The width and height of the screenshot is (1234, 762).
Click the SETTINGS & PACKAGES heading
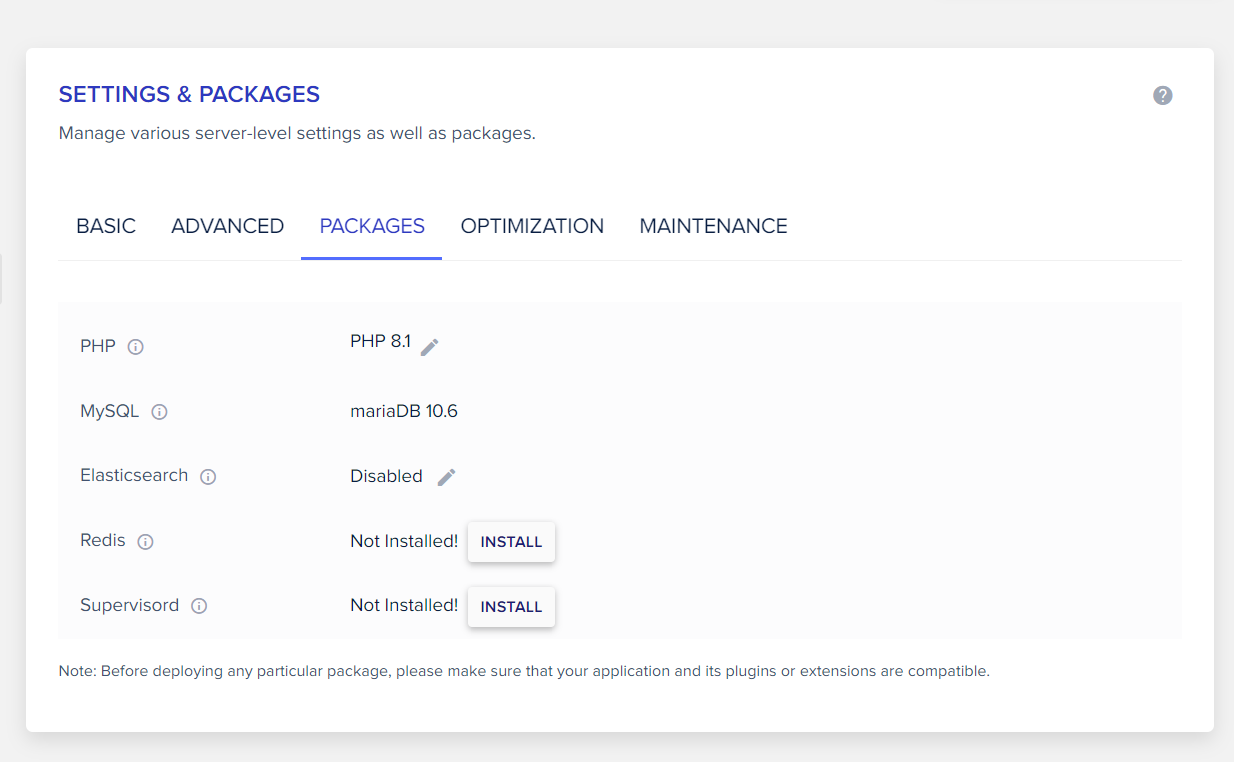(x=189, y=94)
